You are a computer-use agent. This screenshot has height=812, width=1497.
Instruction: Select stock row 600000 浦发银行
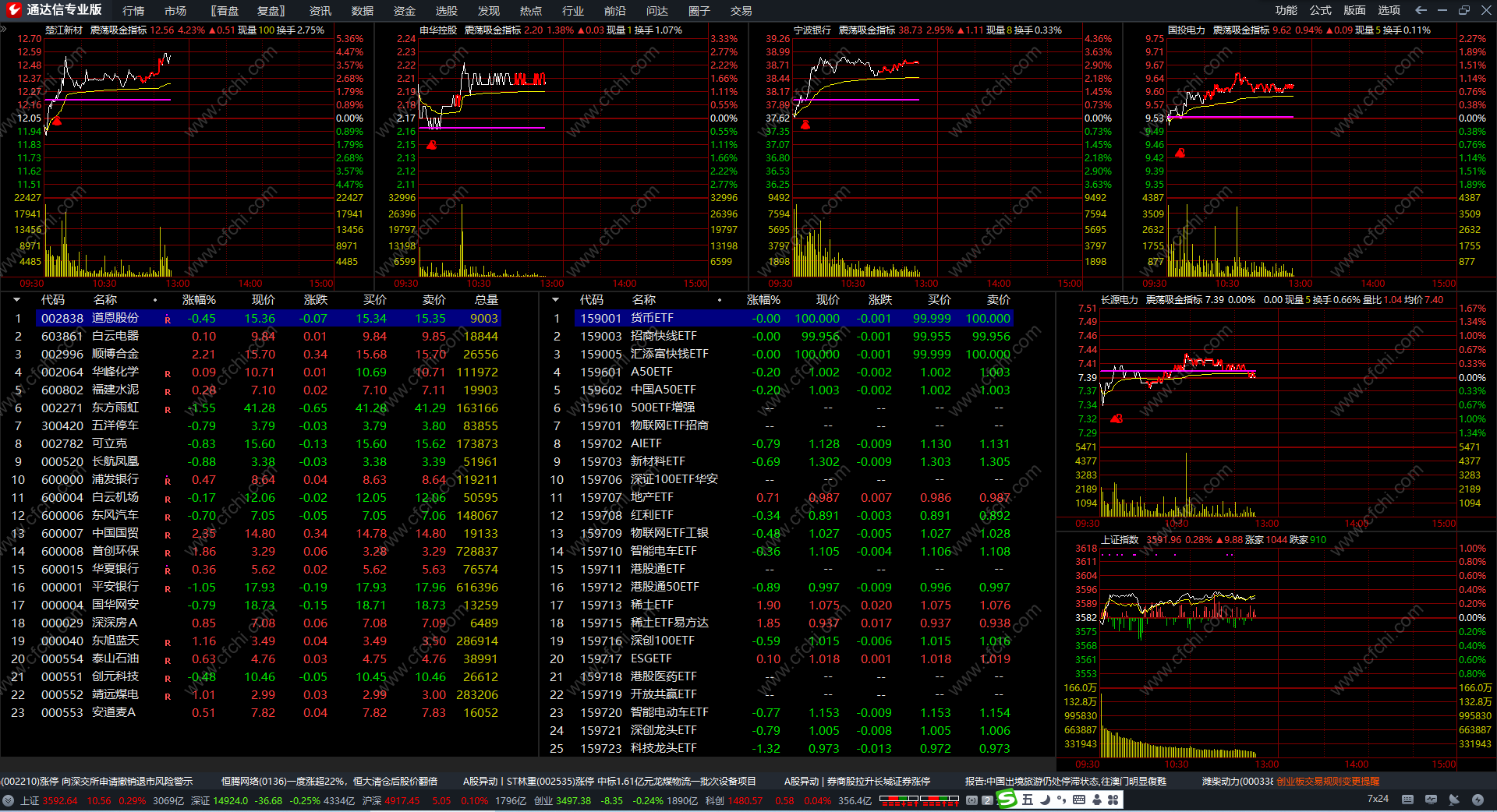coord(268,479)
